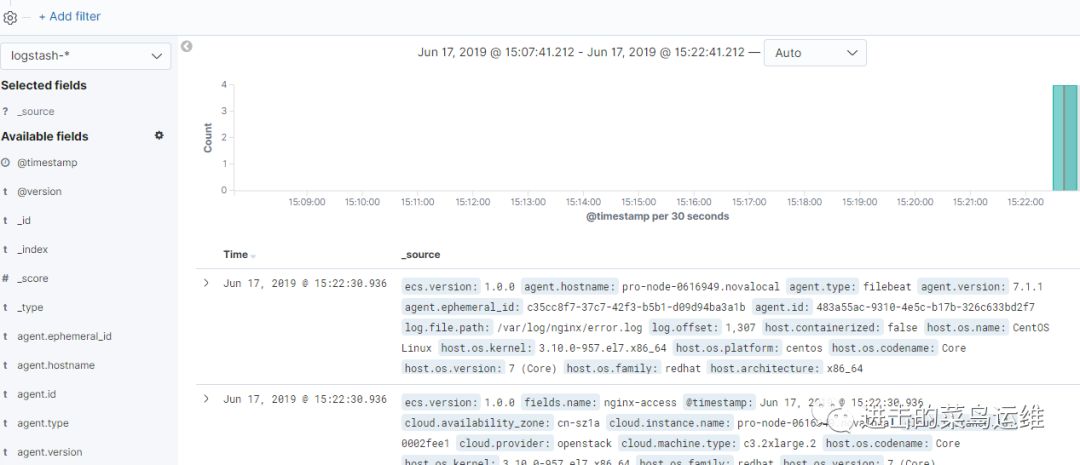This screenshot has height=465, width=1080.
Task: Select the @timestamp field
Action: 47,163
